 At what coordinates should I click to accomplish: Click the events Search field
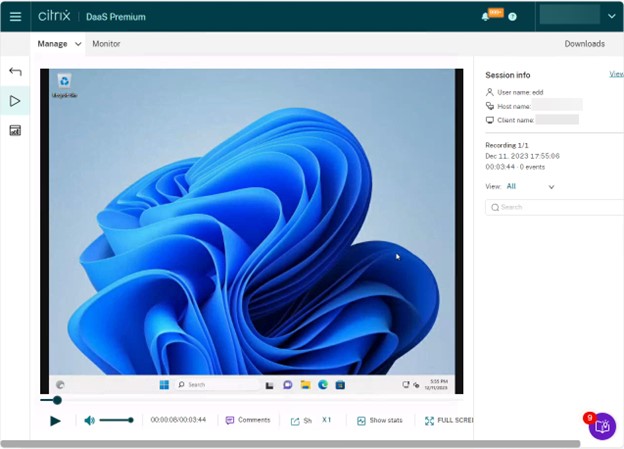pos(554,207)
